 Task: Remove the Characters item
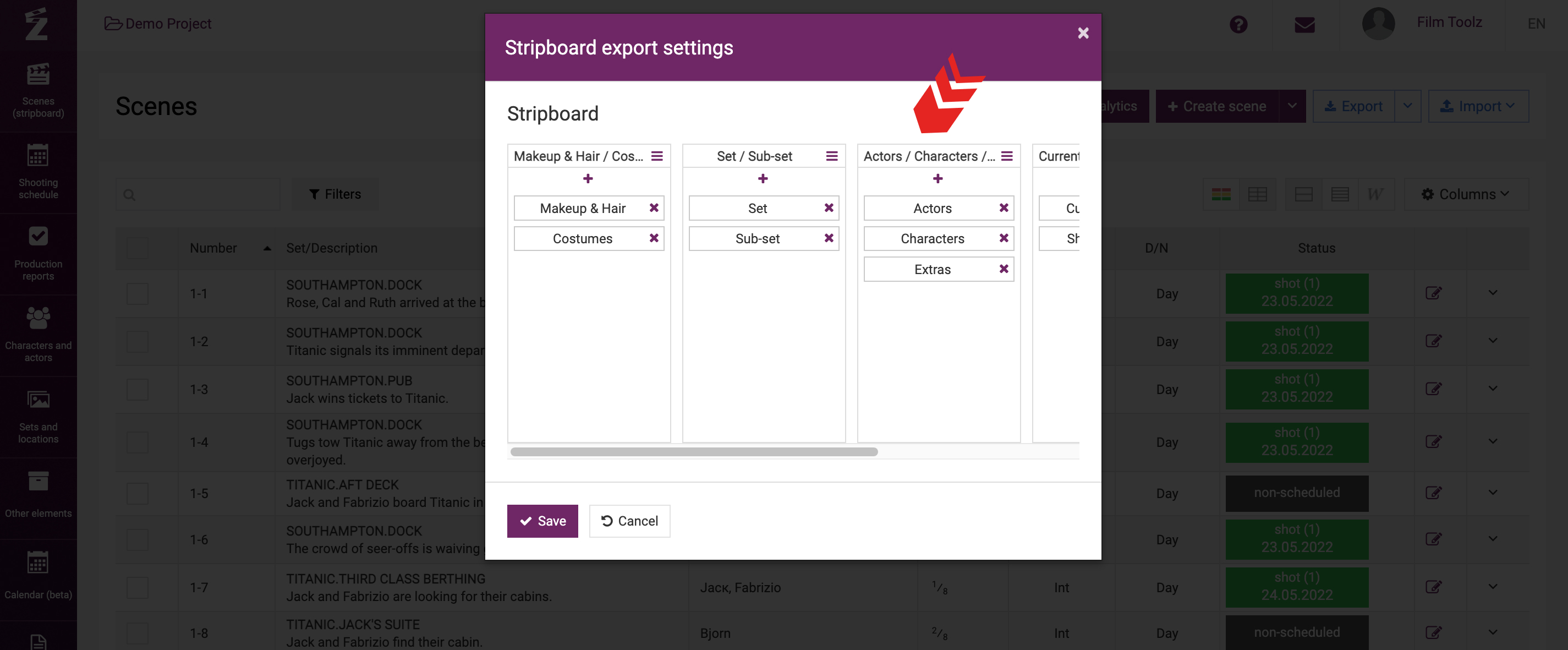pos(1004,238)
